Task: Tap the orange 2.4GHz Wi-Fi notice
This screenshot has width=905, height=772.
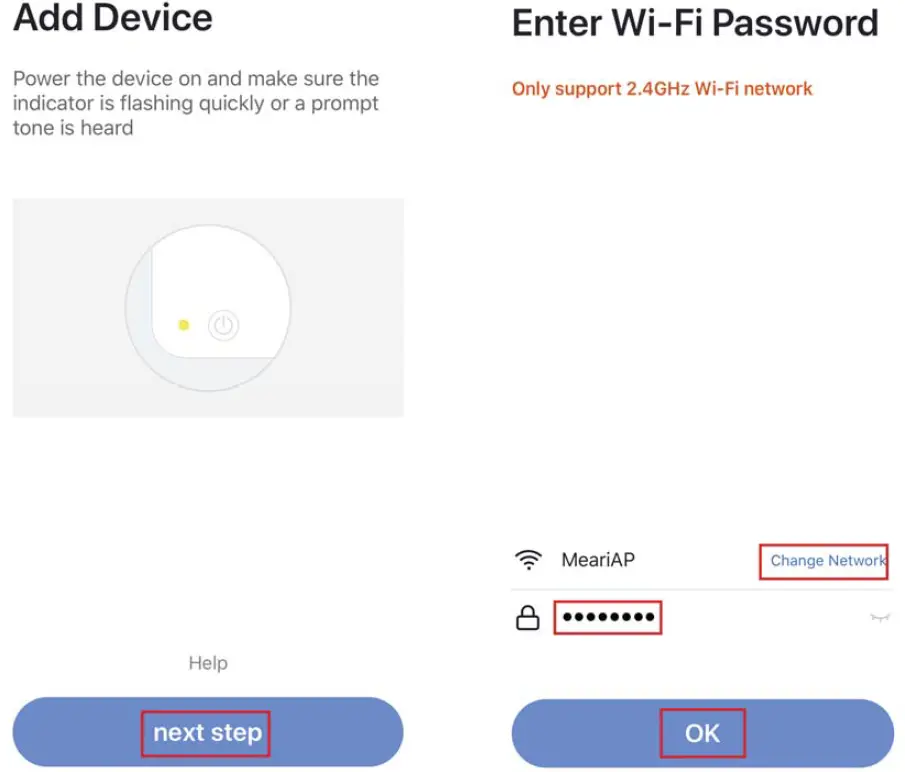Action: point(662,89)
